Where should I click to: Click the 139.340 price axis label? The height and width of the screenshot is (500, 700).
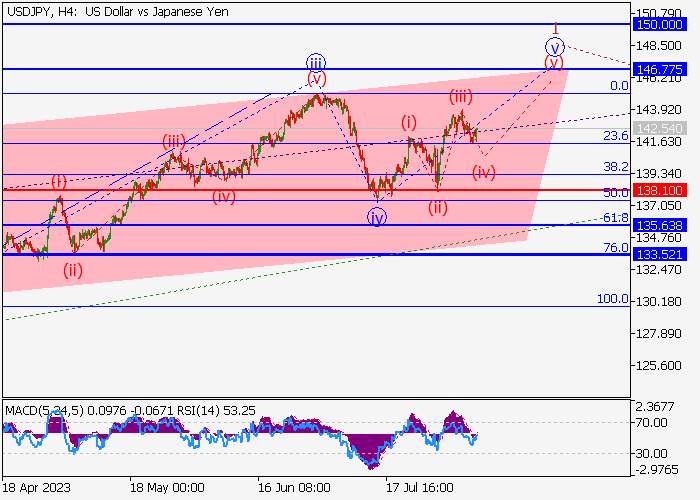659,173
